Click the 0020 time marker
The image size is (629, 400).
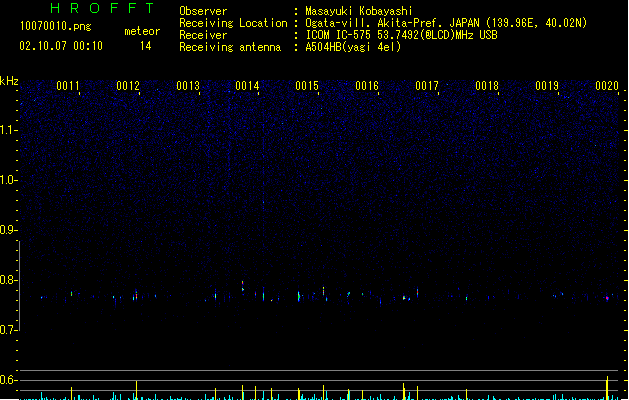pos(607,86)
